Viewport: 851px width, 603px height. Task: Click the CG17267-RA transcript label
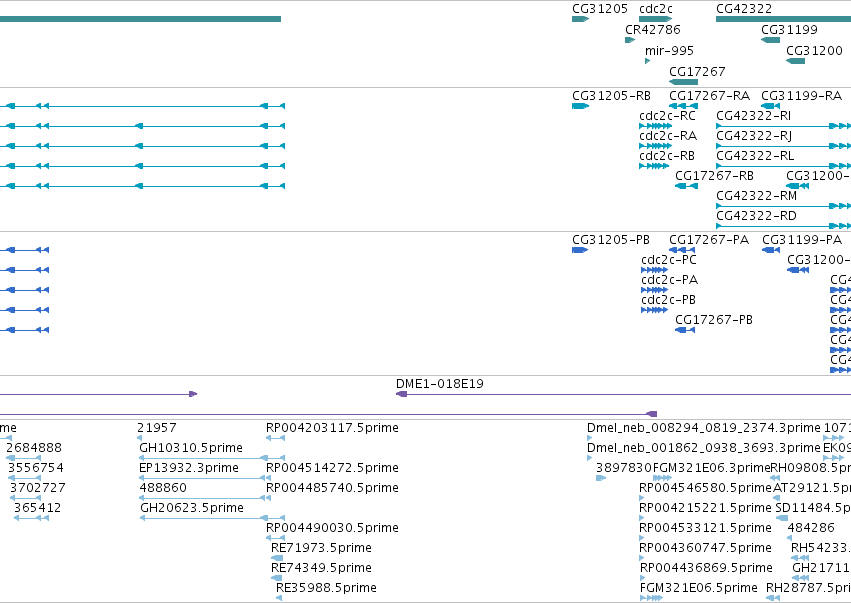click(709, 96)
